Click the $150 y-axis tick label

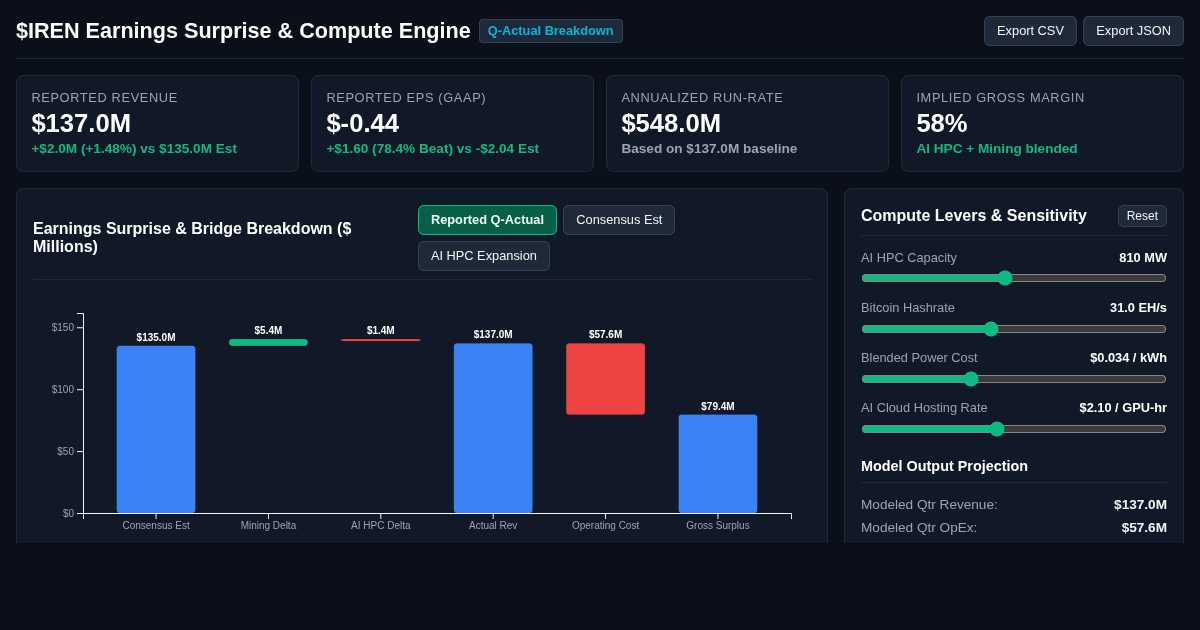pos(63,328)
